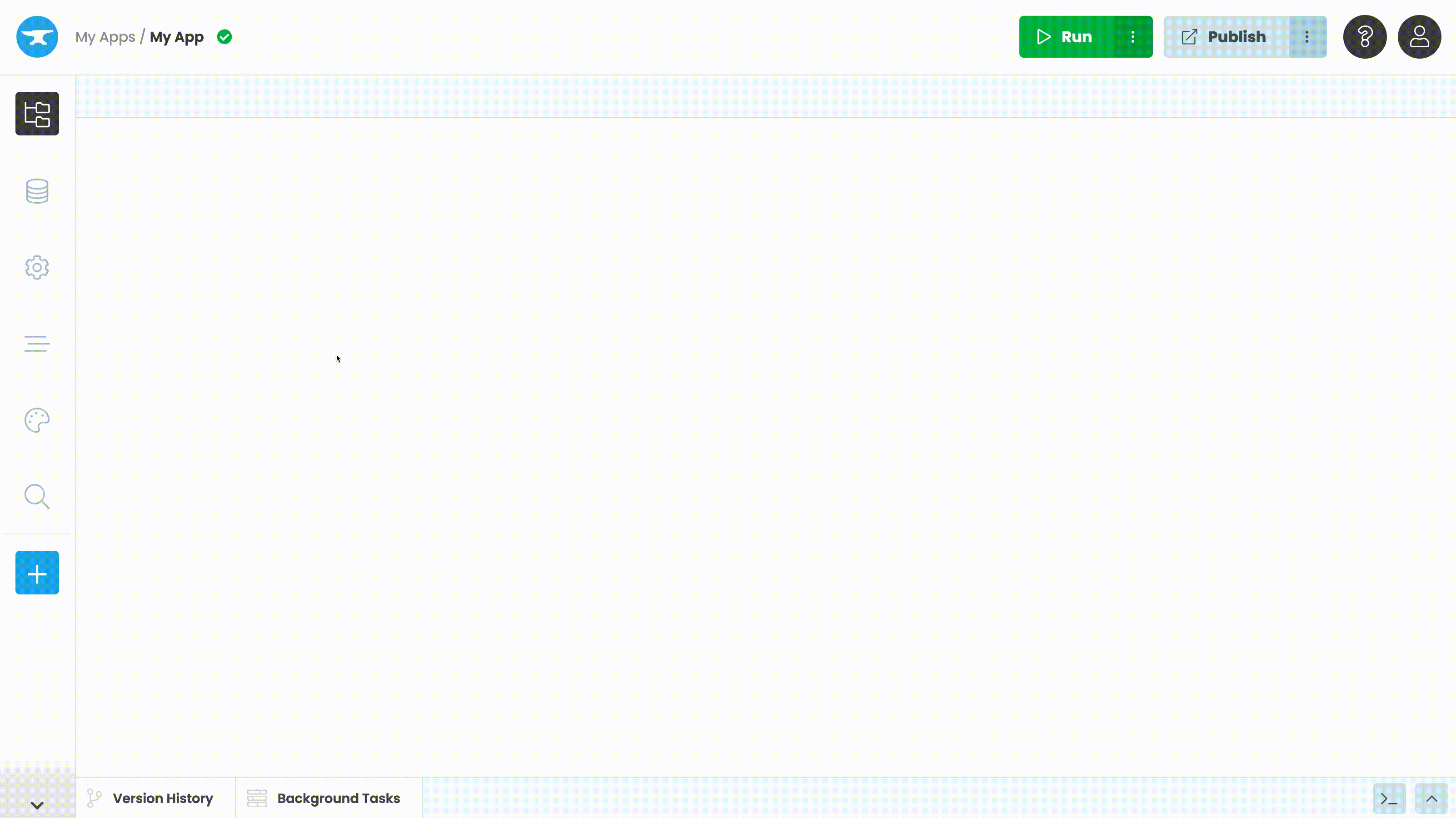This screenshot has width=1456, height=818.
Task: Open the help question mark icon
Action: tap(1365, 37)
